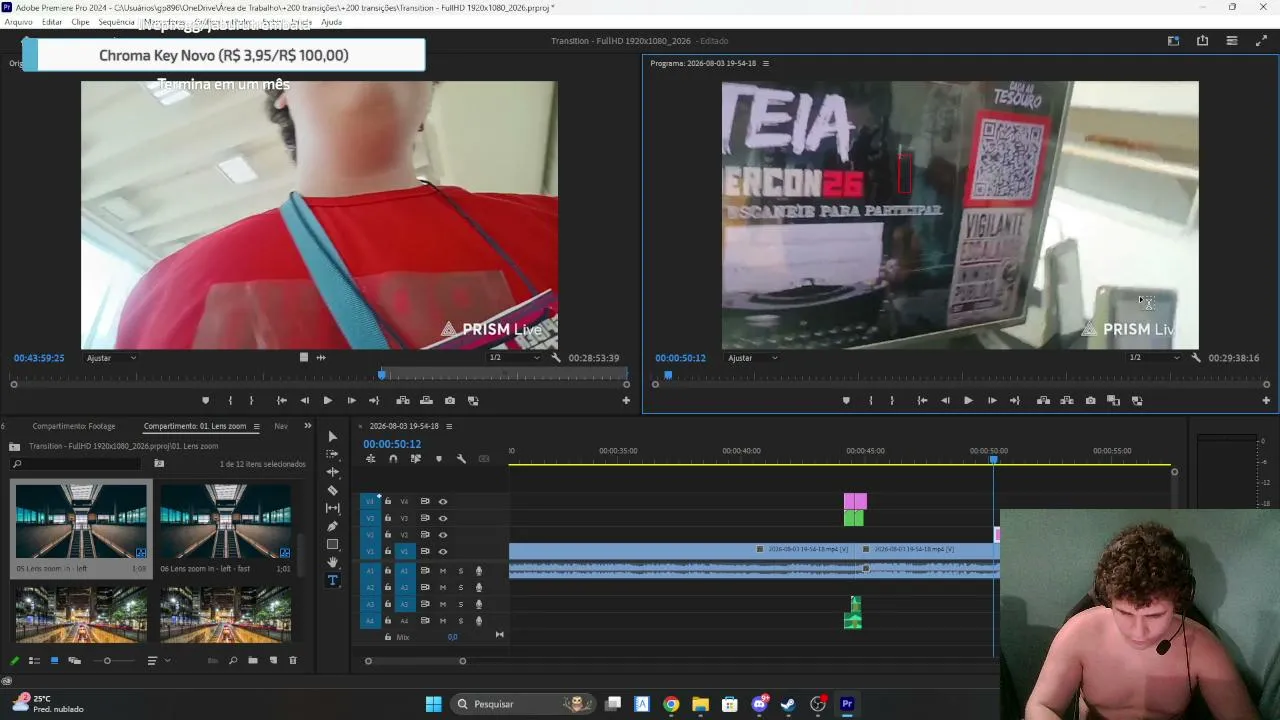Select the Pen tool

pyautogui.click(x=333, y=526)
